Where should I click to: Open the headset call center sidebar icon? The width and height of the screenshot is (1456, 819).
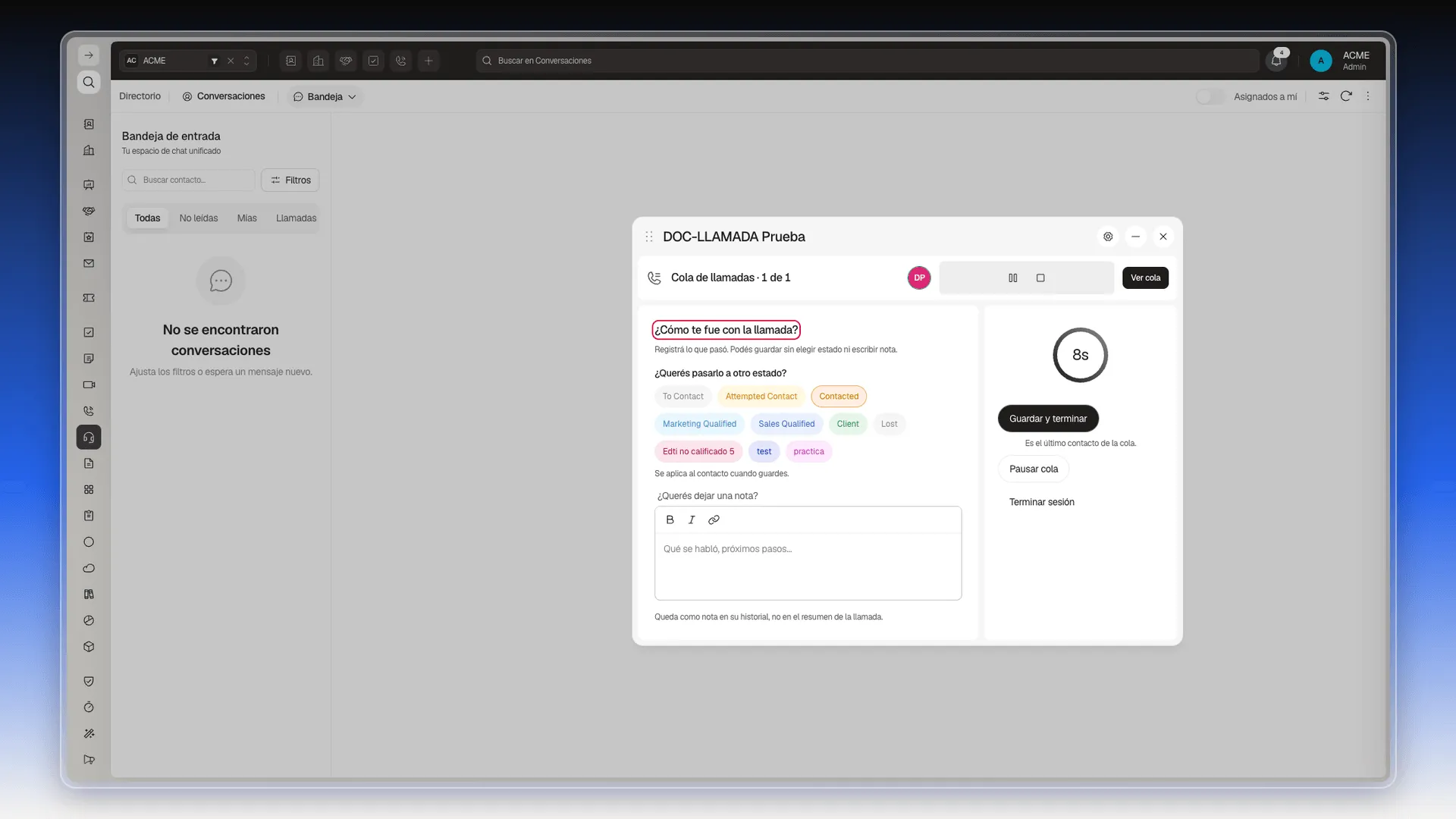click(x=89, y=438)
